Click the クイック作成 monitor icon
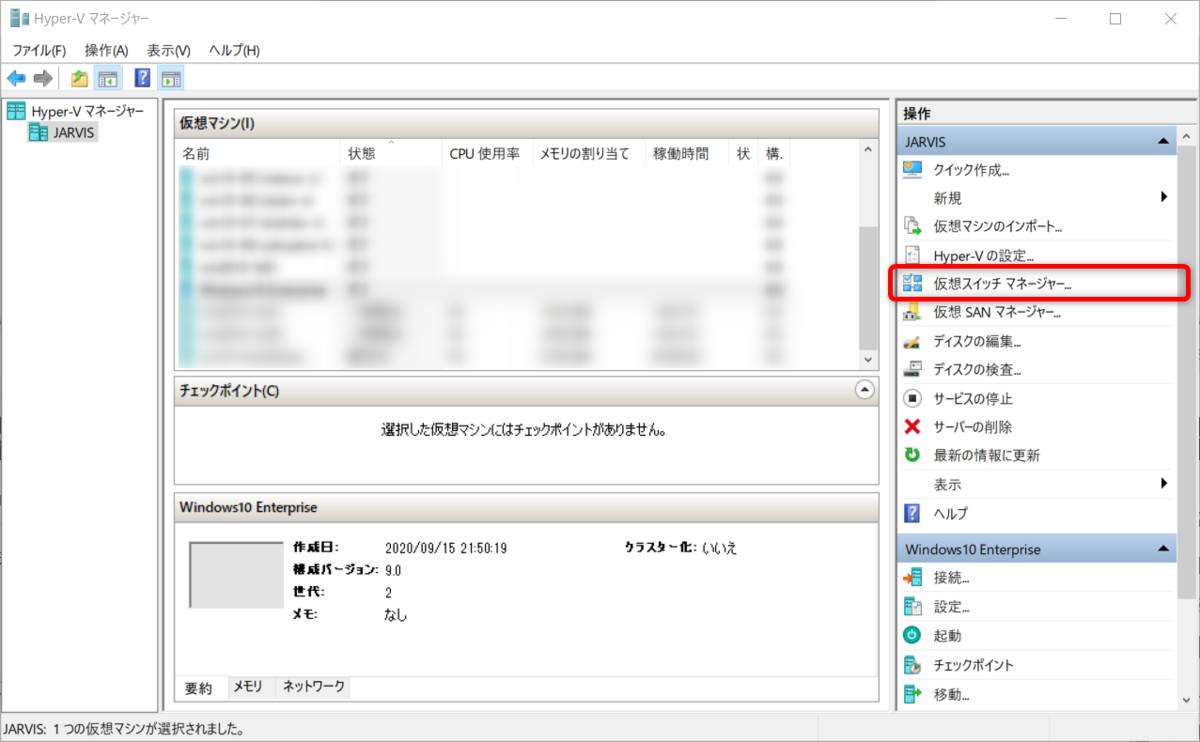This screenshot has width=1200, height=742. (912, 169)
